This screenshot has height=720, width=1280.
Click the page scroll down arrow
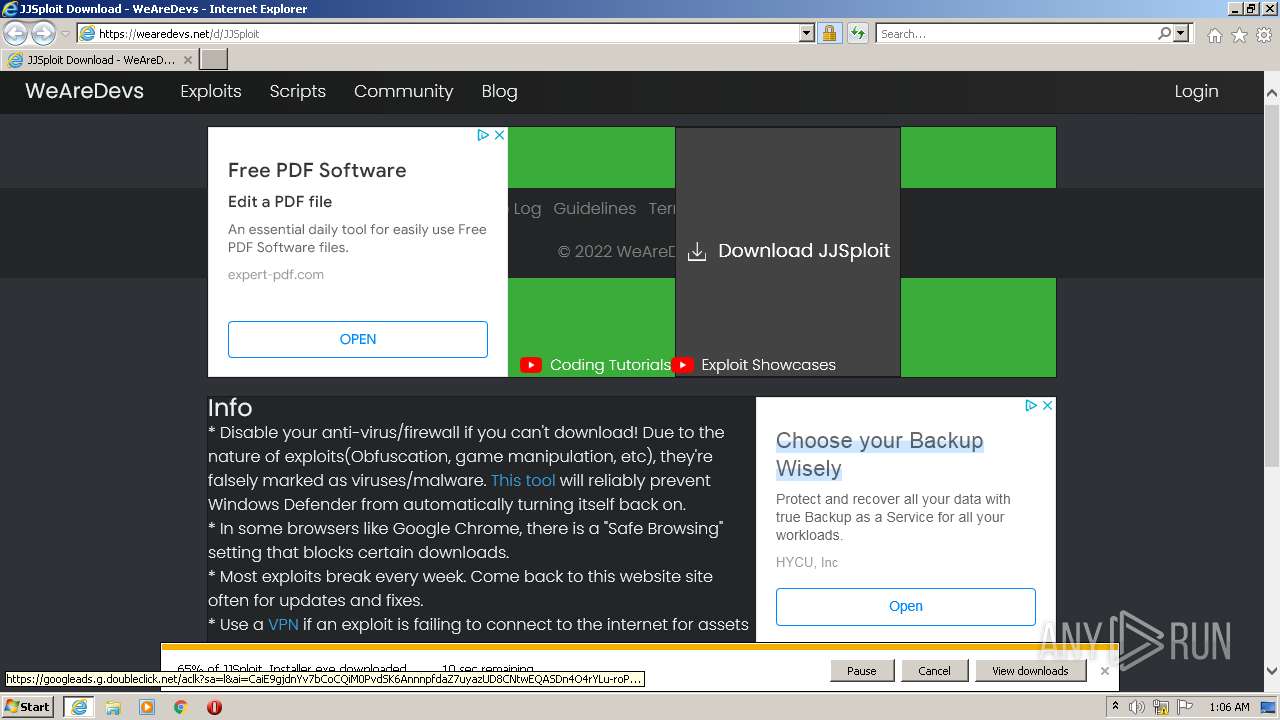tap(1272, 672)
